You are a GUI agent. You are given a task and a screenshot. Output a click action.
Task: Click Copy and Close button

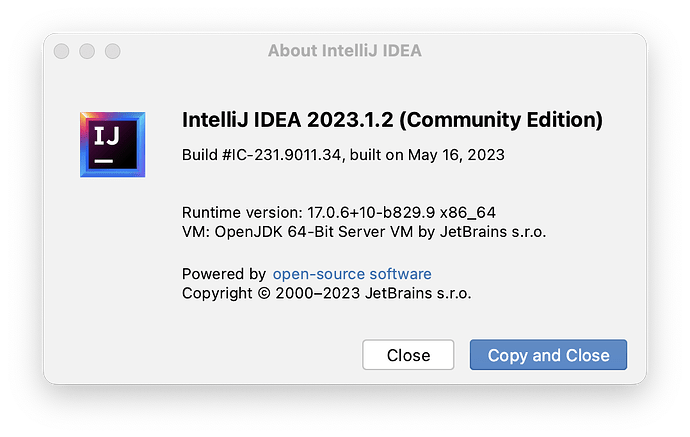pos(548,355)
